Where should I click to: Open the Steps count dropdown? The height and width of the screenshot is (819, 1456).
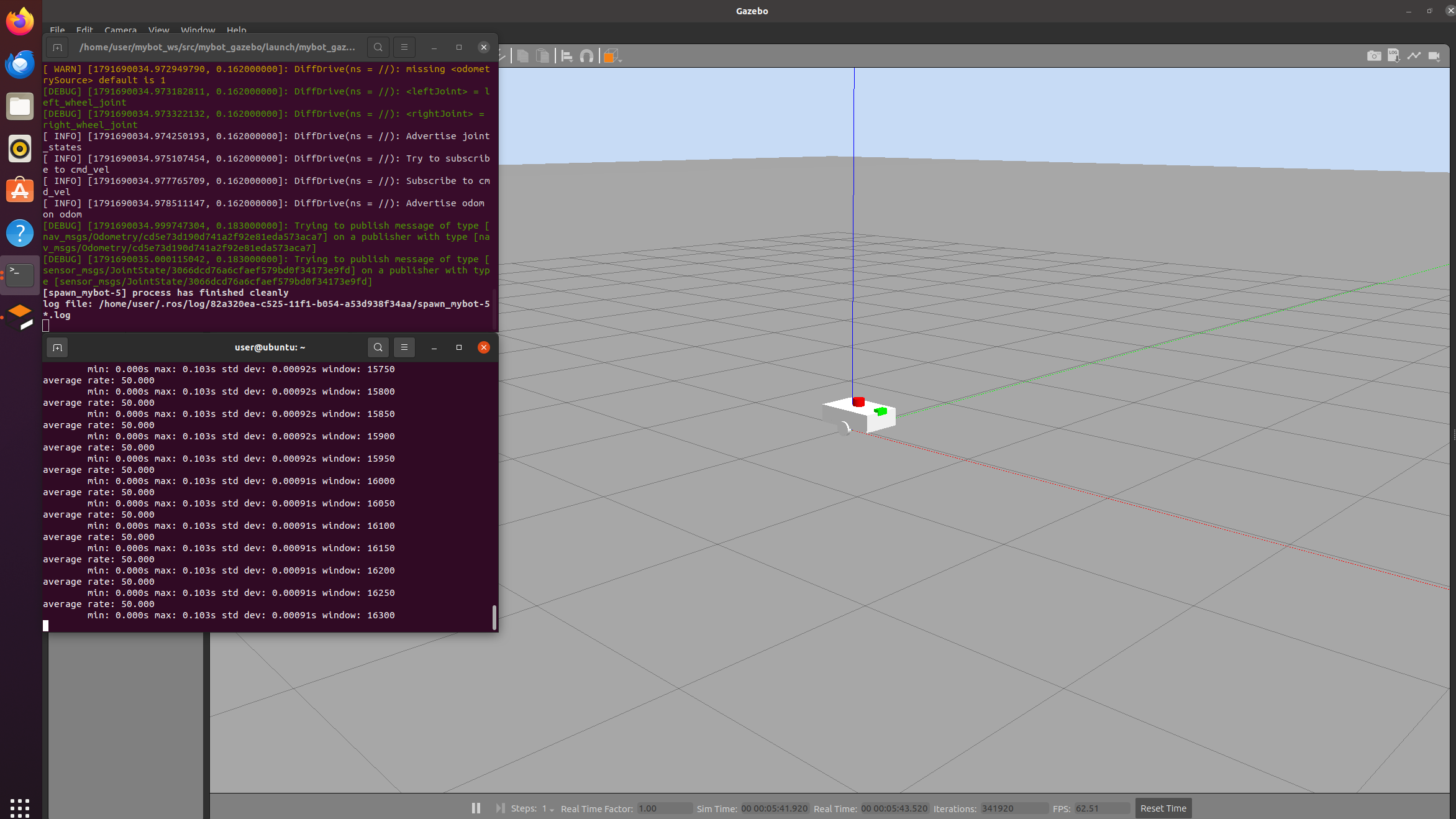(x=548, y=808)
